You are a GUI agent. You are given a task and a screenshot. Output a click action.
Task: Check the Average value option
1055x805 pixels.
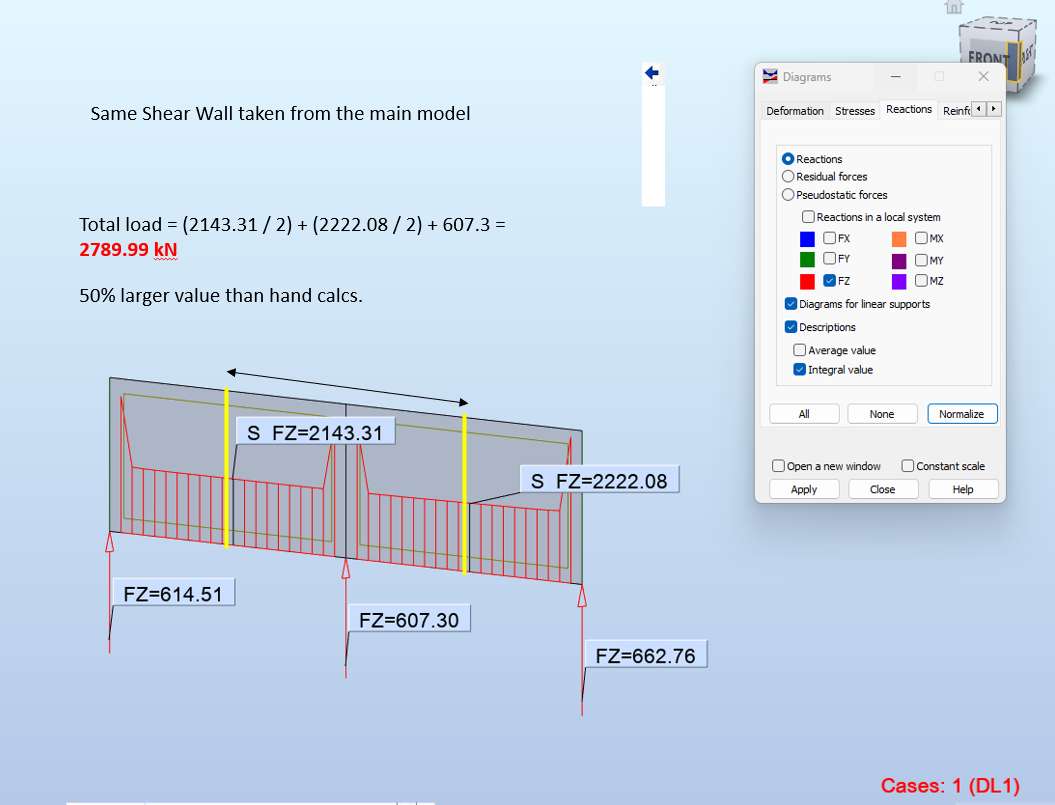798,350
